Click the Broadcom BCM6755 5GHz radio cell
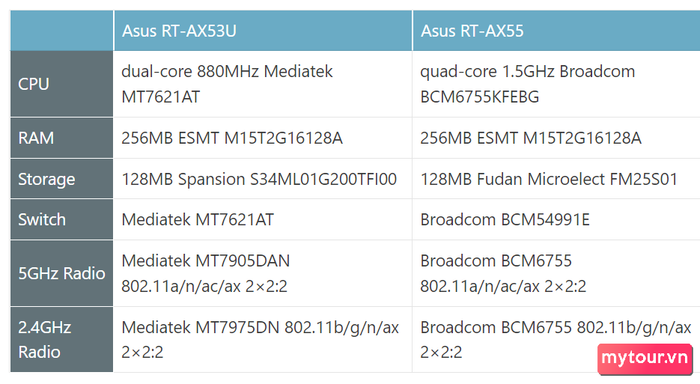The image size is (700, 384). (x=556, y=273)
